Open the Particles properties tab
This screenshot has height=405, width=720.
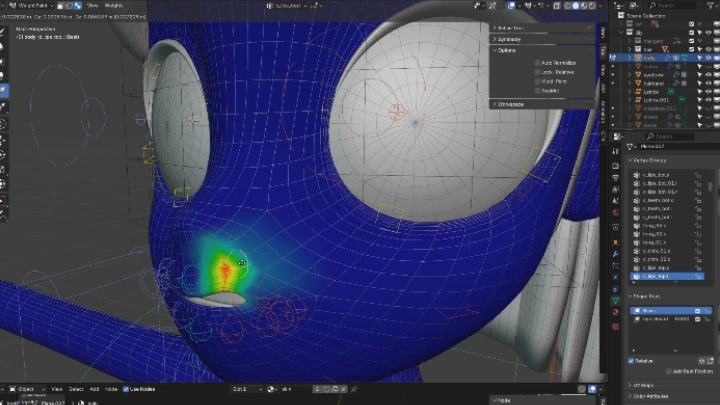(x=616, y=265)
